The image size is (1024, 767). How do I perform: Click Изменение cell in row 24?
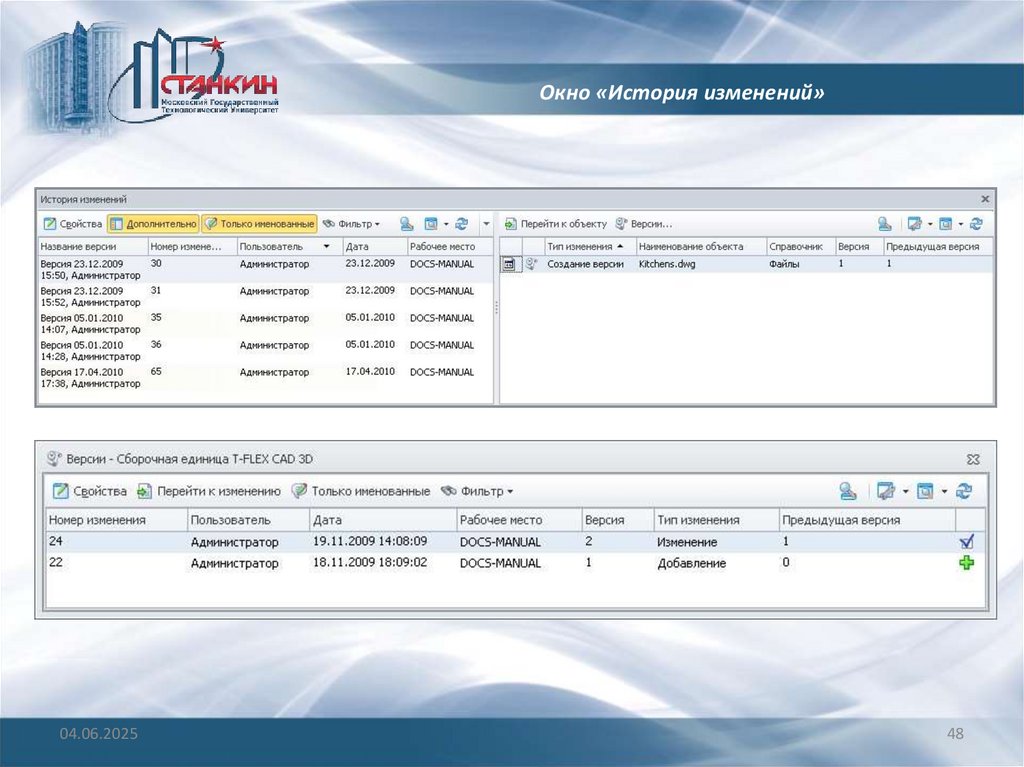(687, 542)
